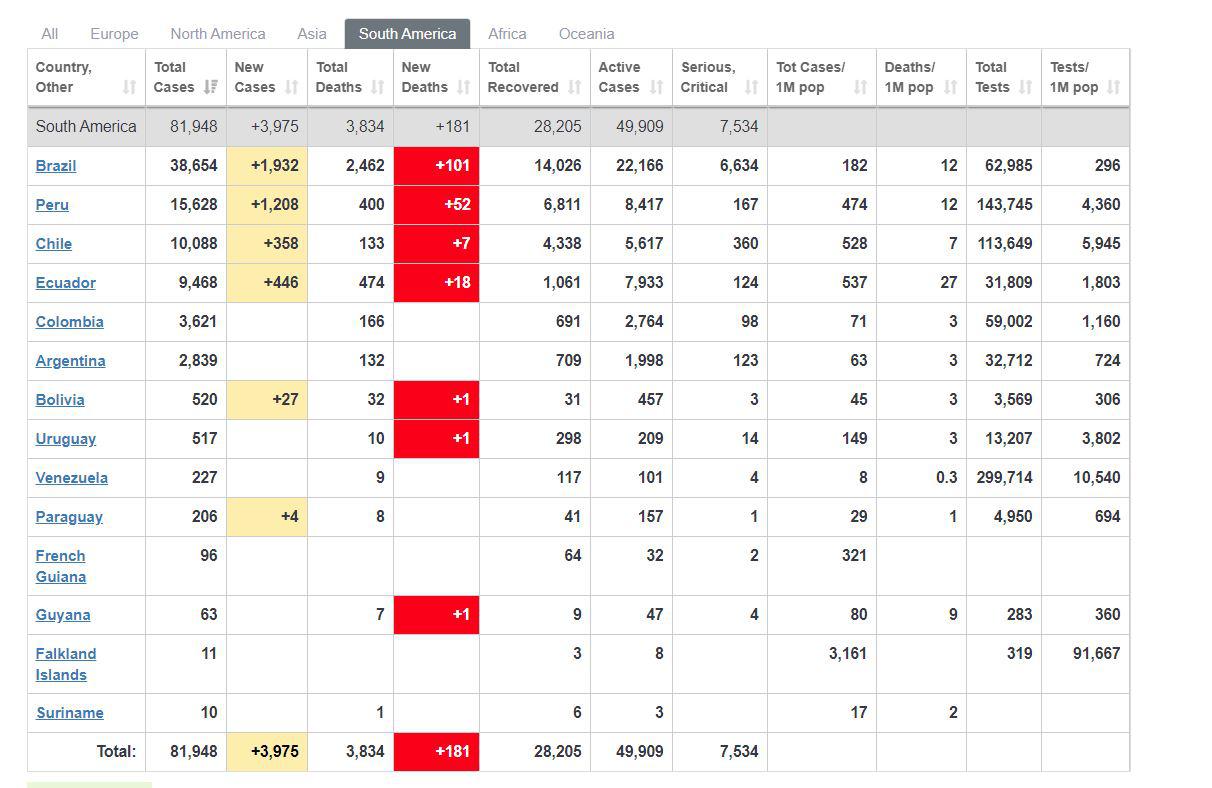Sort by Total Recovered arrow icon
The height and width of the screenshot is (788, 1212).
(x=574, y=88)
